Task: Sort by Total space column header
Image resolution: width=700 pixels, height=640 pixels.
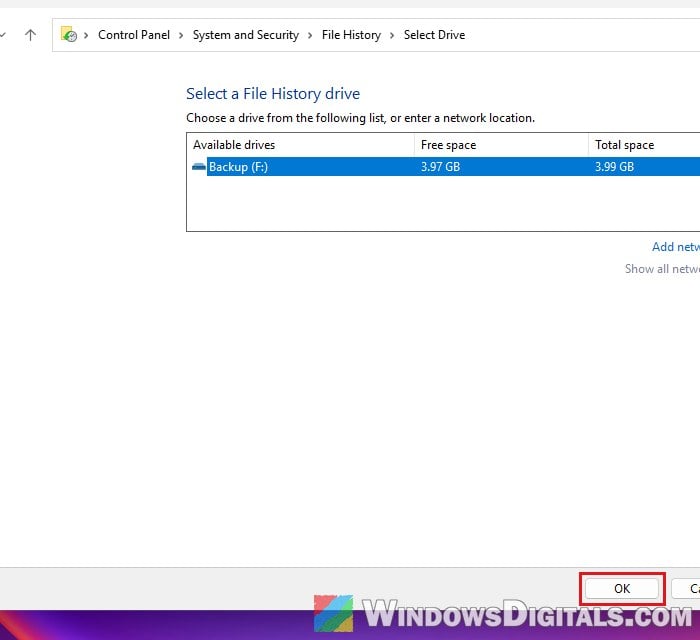Action: pyautogui.click(x=644, y=145)
